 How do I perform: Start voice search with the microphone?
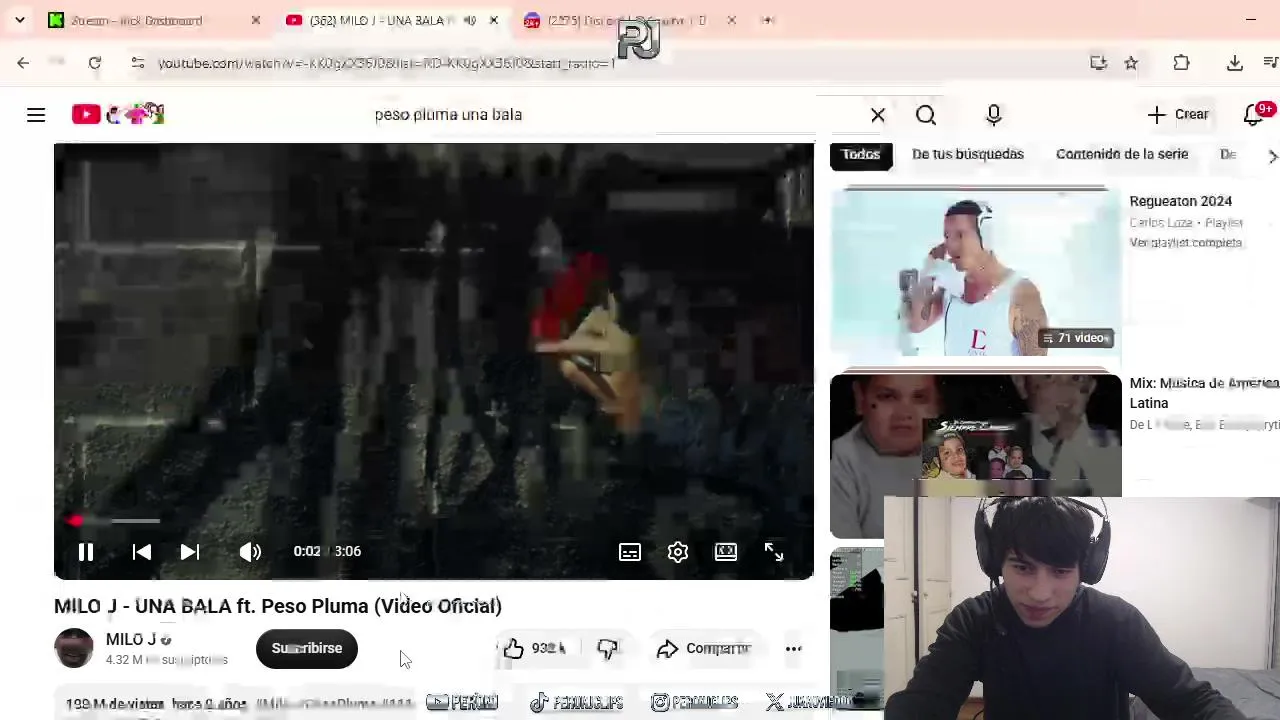(994, 115)
